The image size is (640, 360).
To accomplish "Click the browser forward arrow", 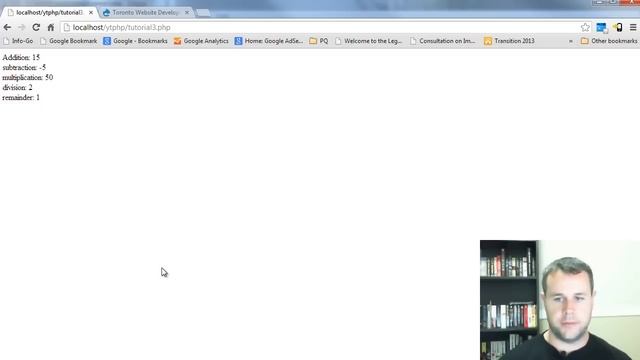I will pyautogui.click(x=22, y=27).
